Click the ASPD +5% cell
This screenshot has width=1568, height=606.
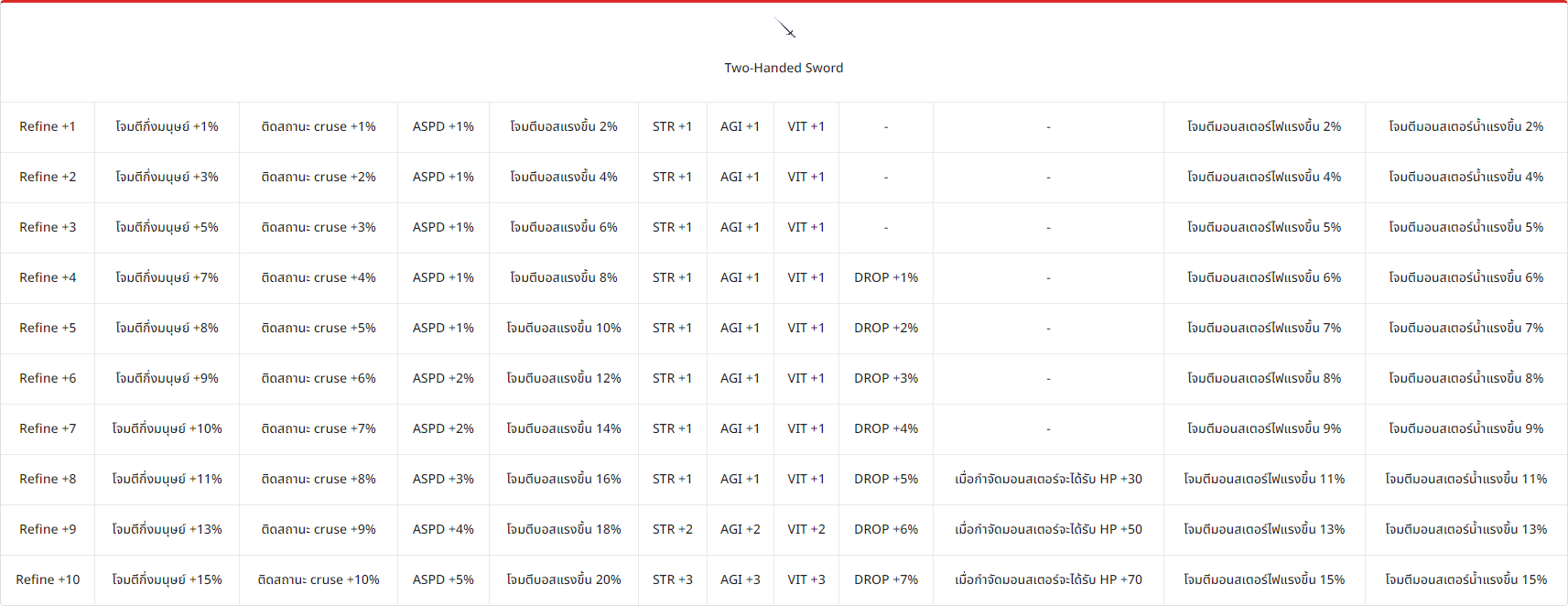pyautogui.click(x=443, y=579)
